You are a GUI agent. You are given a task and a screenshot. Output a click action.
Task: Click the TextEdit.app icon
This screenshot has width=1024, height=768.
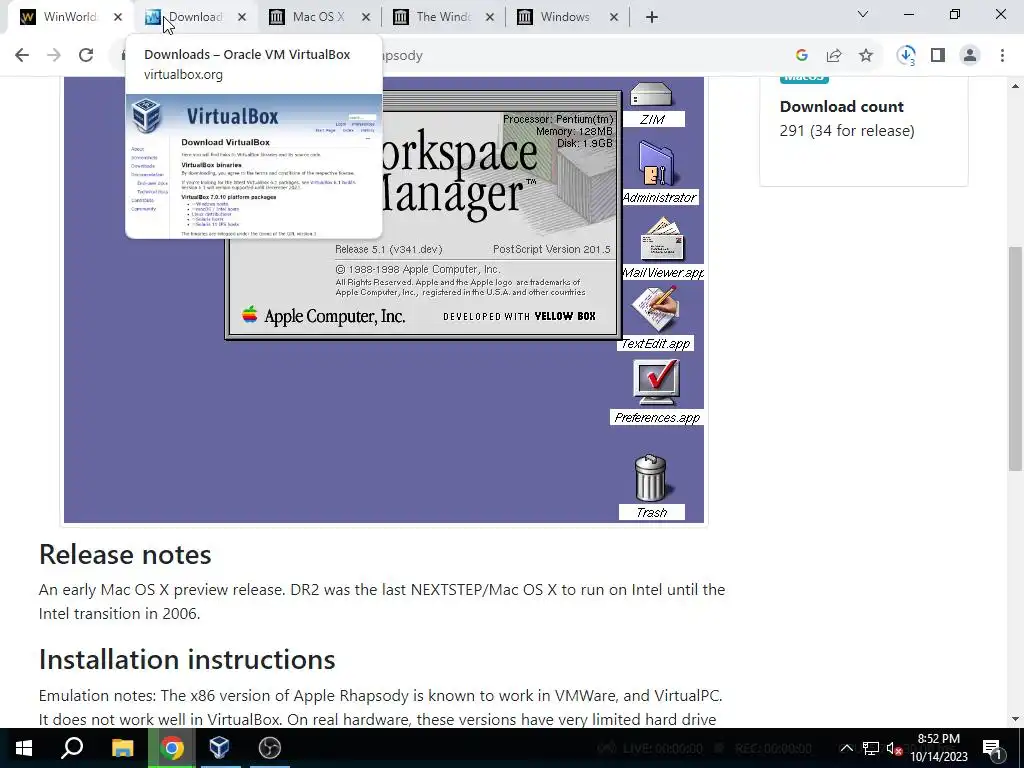655,309
